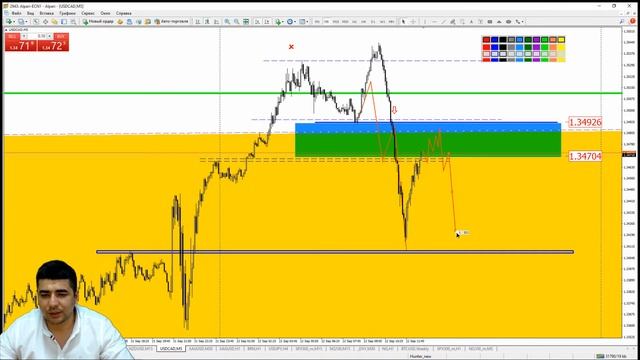This screenshot has width=640, height=360.
Task: Pick the red swatch in top palette row
Action: point(486,40)
